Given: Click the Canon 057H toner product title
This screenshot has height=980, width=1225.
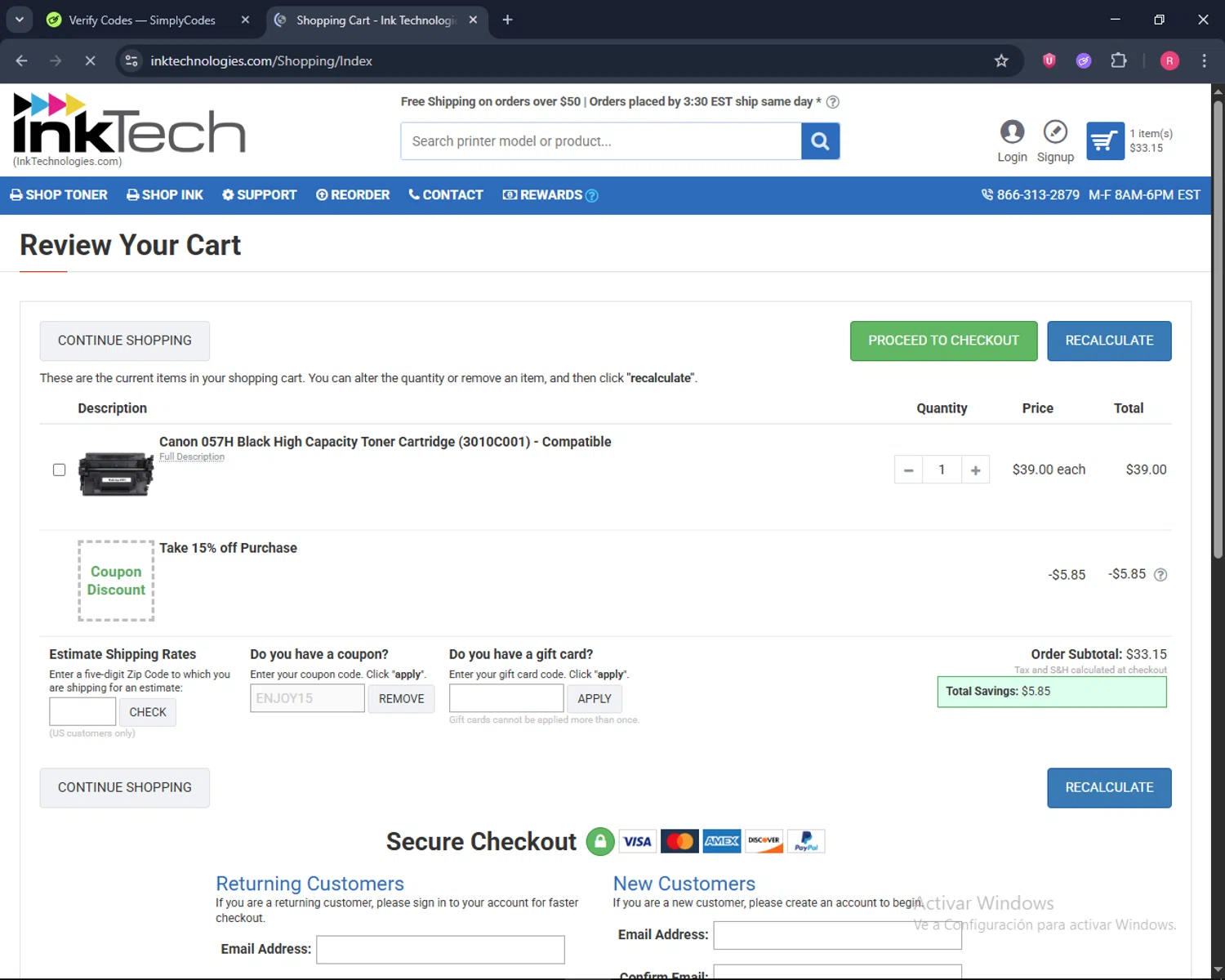Looking at the screenshot, I should (385, 442).
